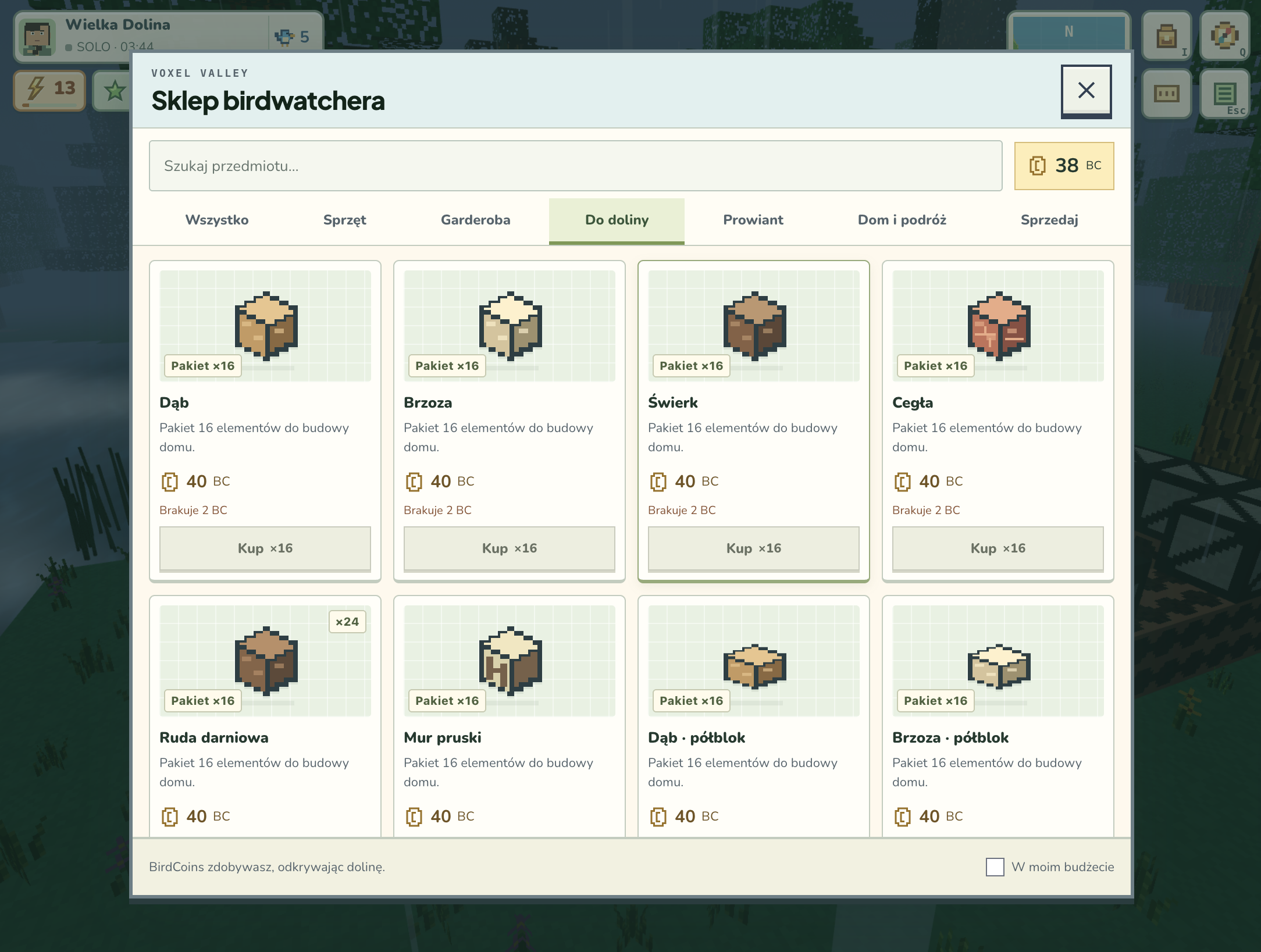Click the BirdCoins zdobywasz footer hint

(267, 867)
